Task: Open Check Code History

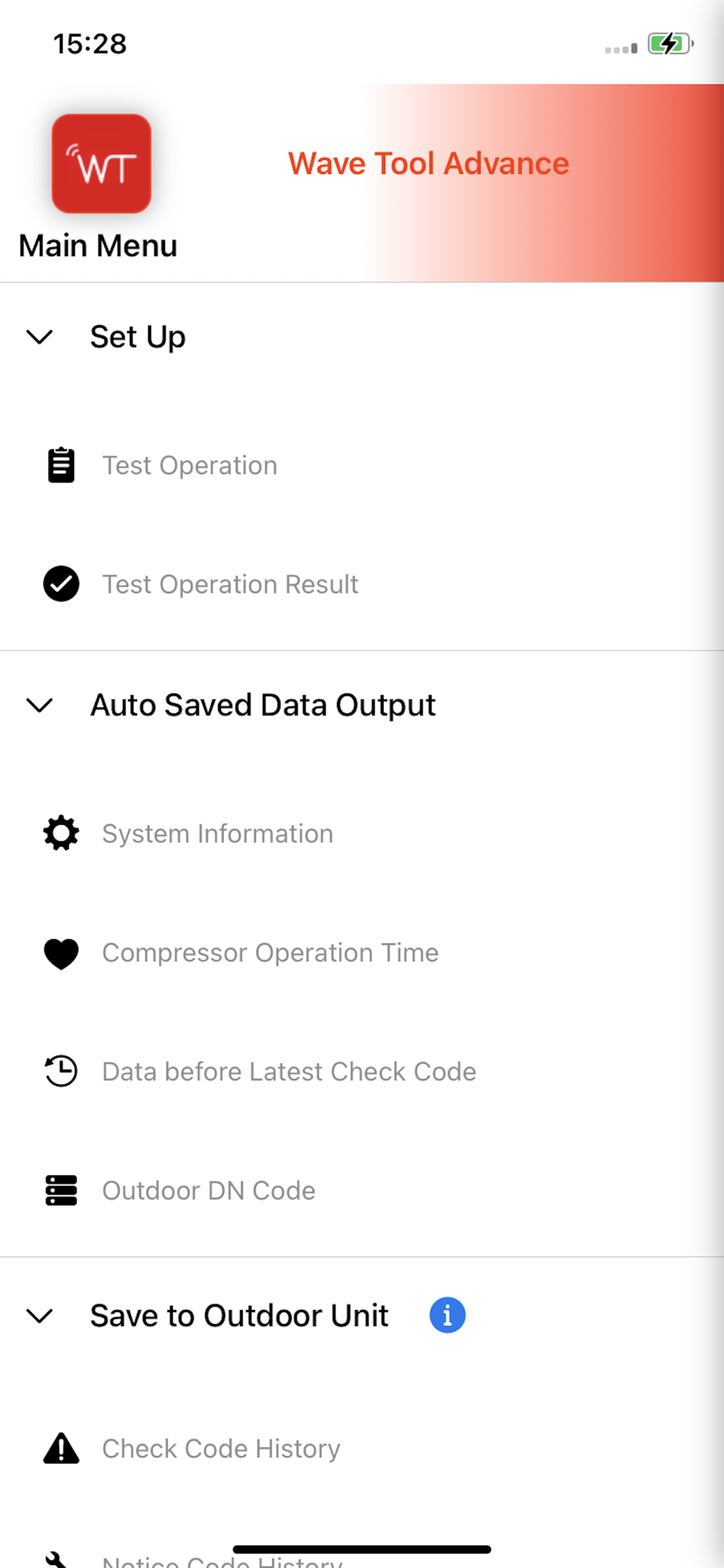Action: point(221,1449)
